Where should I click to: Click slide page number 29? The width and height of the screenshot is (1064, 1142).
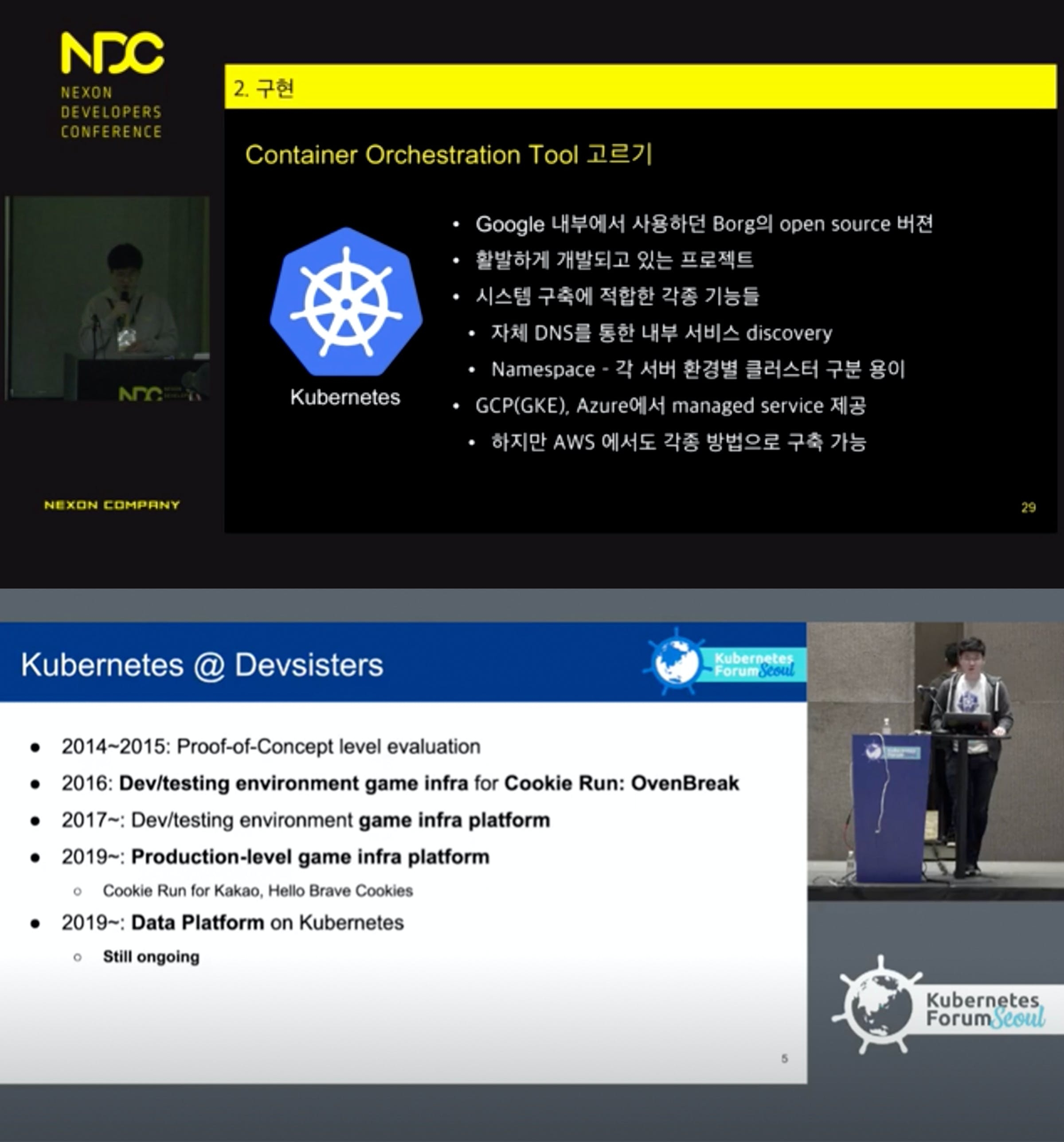pyautogui.click(x=1029, y=507)
